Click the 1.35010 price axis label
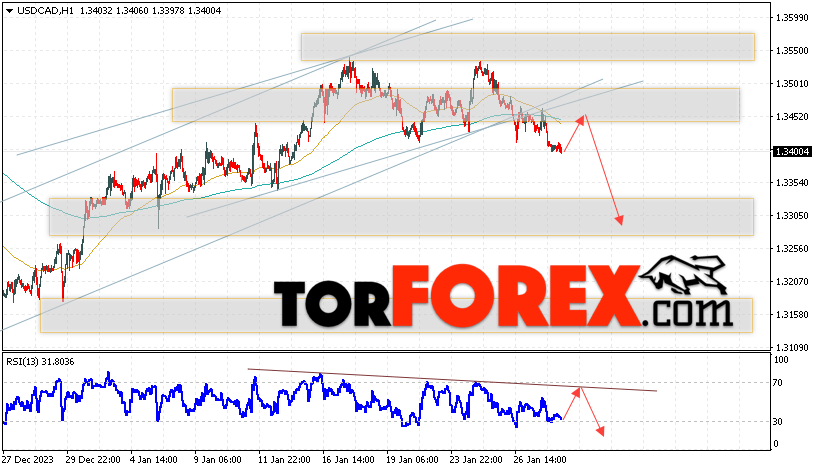The image size is (816, 471). [792, 83]
